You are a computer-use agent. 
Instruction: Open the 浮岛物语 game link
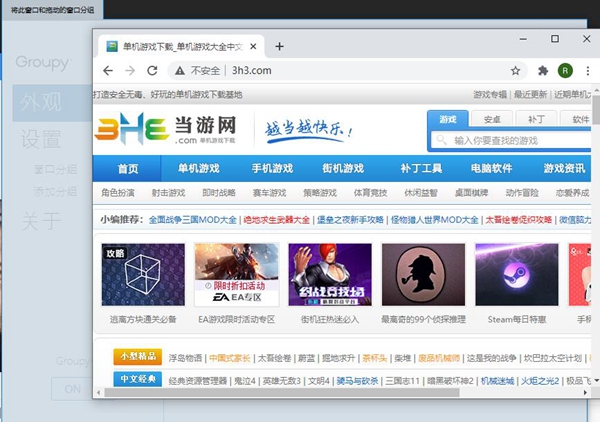click(185, 358)
